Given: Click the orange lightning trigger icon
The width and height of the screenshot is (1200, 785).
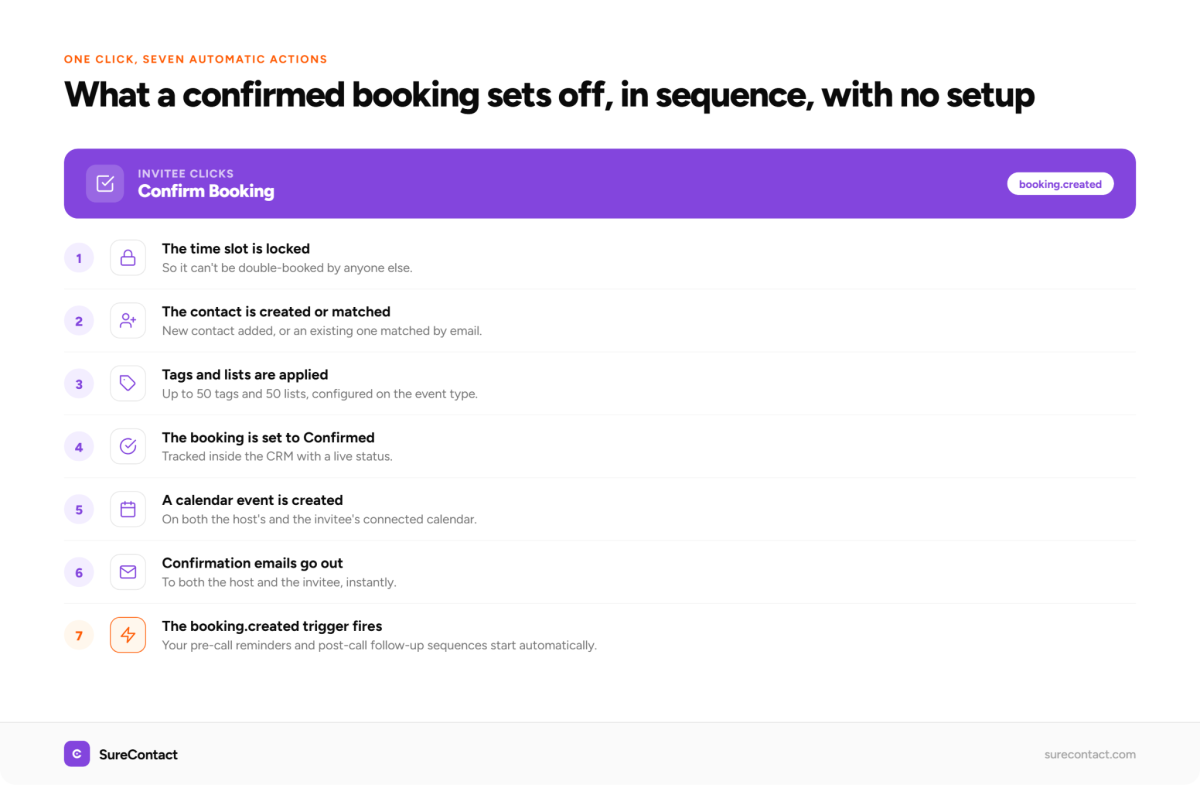Looking at the screenshot, I should 128,635.
